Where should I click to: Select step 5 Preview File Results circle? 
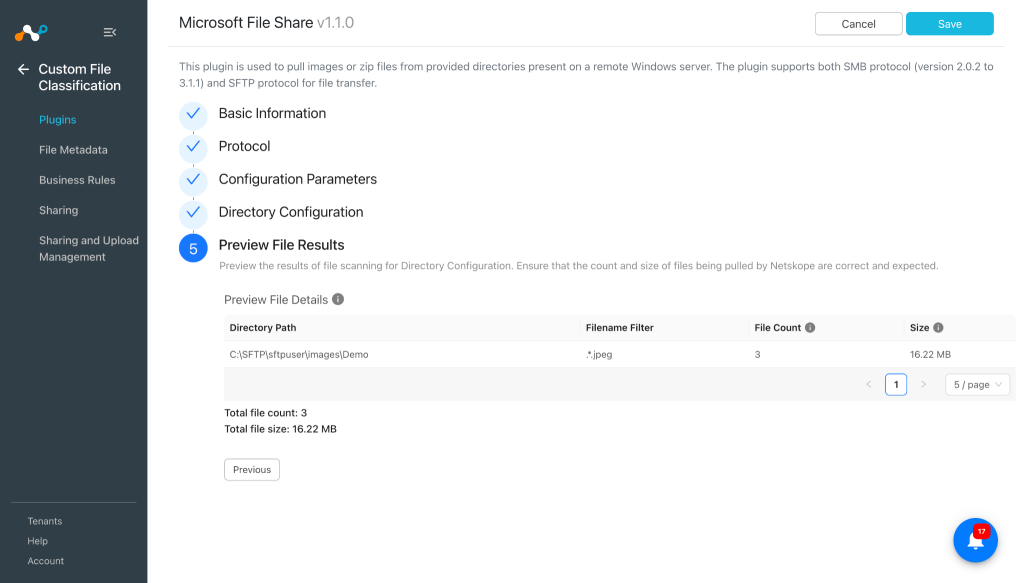[193, 248]
